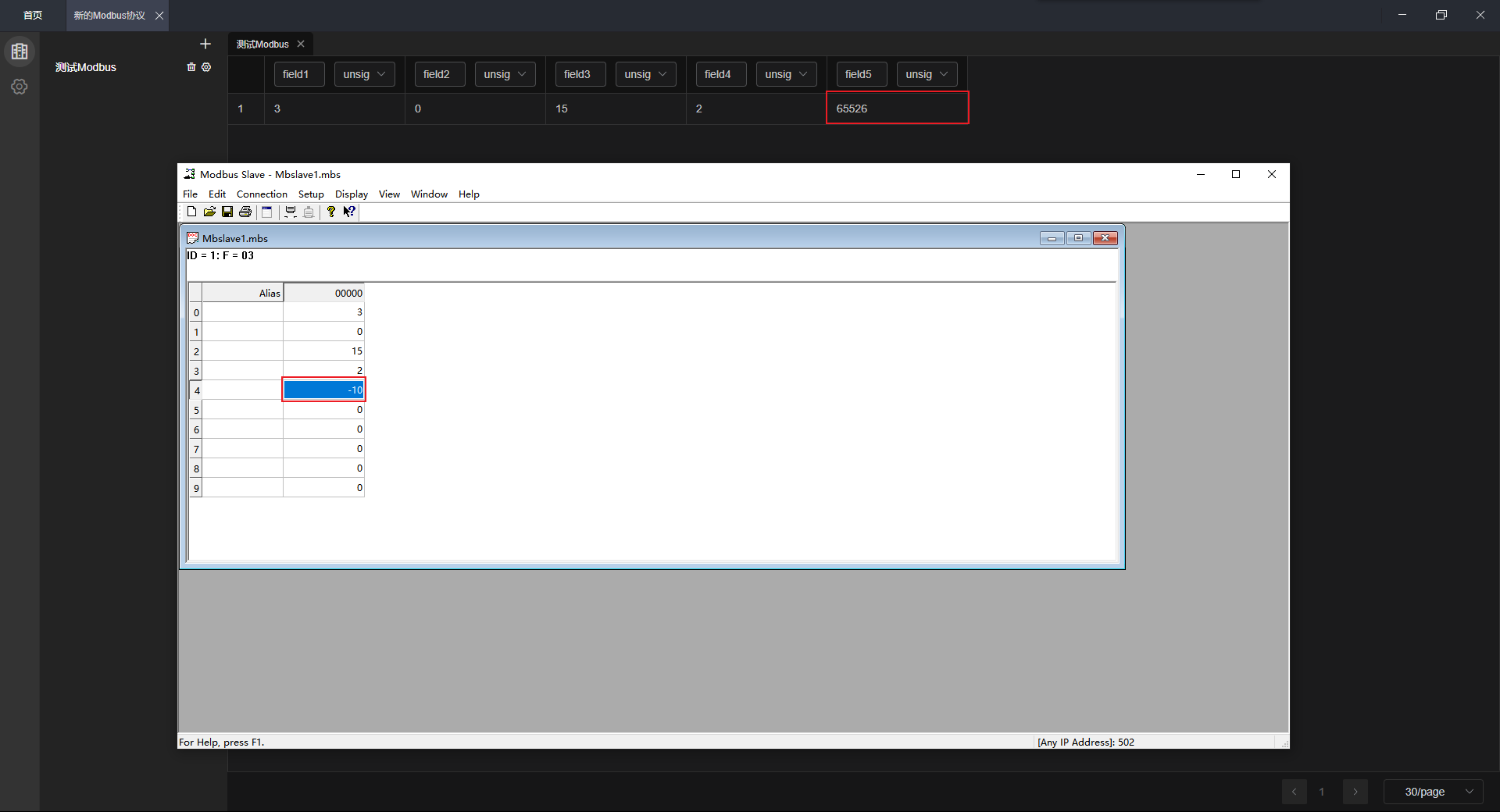Viewport: 1500px width, 812px height.
Task: Minimize the Mbslave1.mbs child window
Action: [1052, 238]
